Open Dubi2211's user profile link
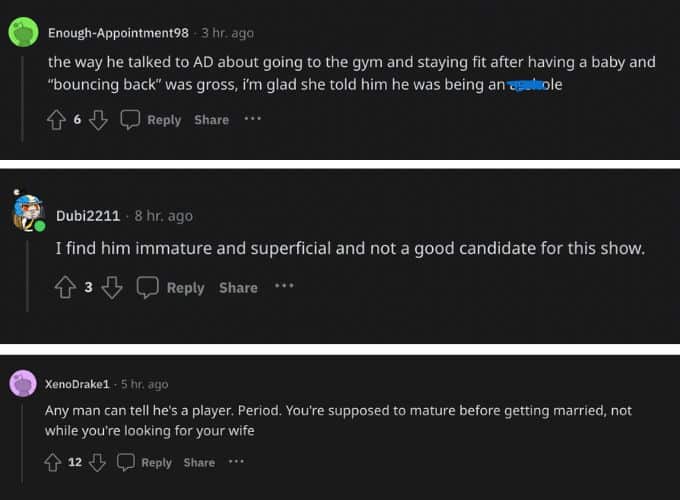Image resolution: width=680 pixels, height=500 pixels. tap(87, 215)
